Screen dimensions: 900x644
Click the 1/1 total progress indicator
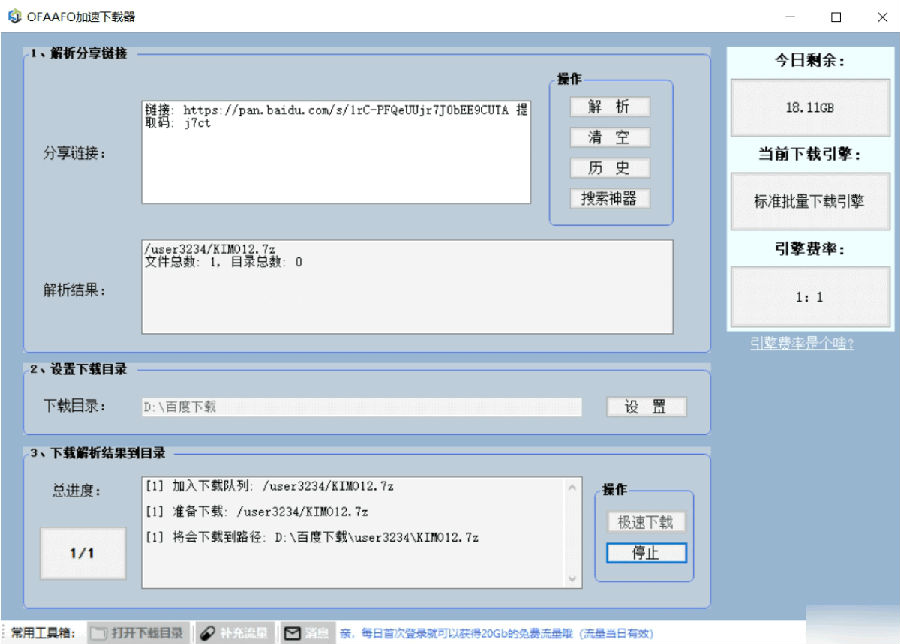coord(83,553)
